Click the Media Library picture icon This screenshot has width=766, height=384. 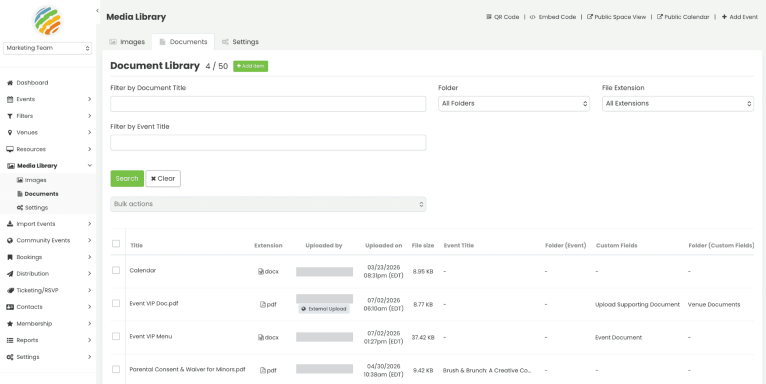[x=10, y=166]
